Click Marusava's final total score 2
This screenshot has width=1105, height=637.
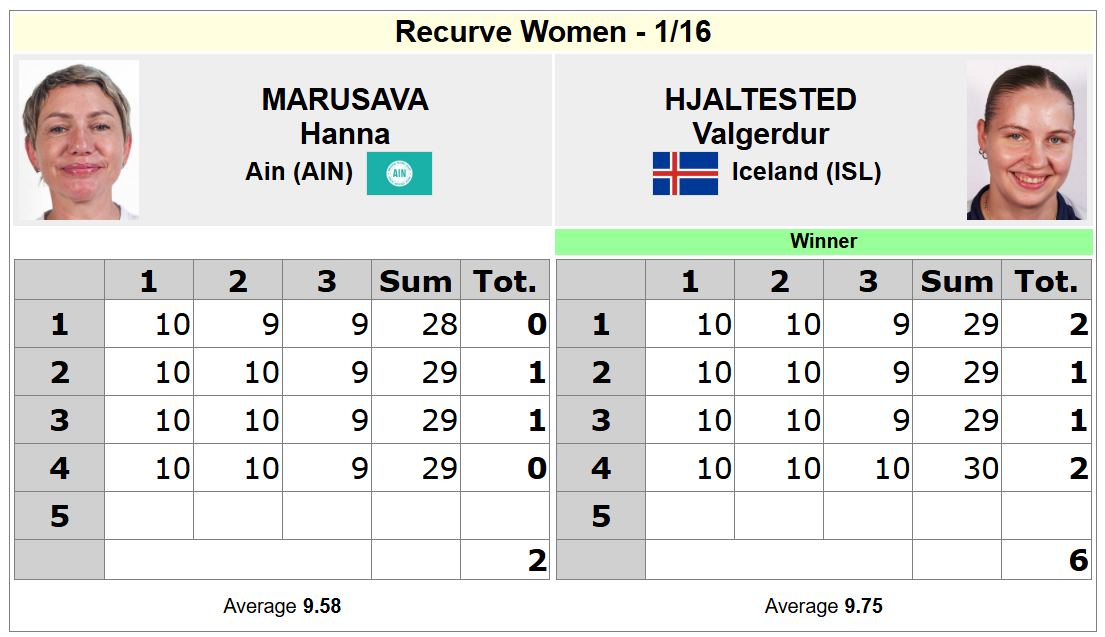pyautogui.click(x=537, y=561)
